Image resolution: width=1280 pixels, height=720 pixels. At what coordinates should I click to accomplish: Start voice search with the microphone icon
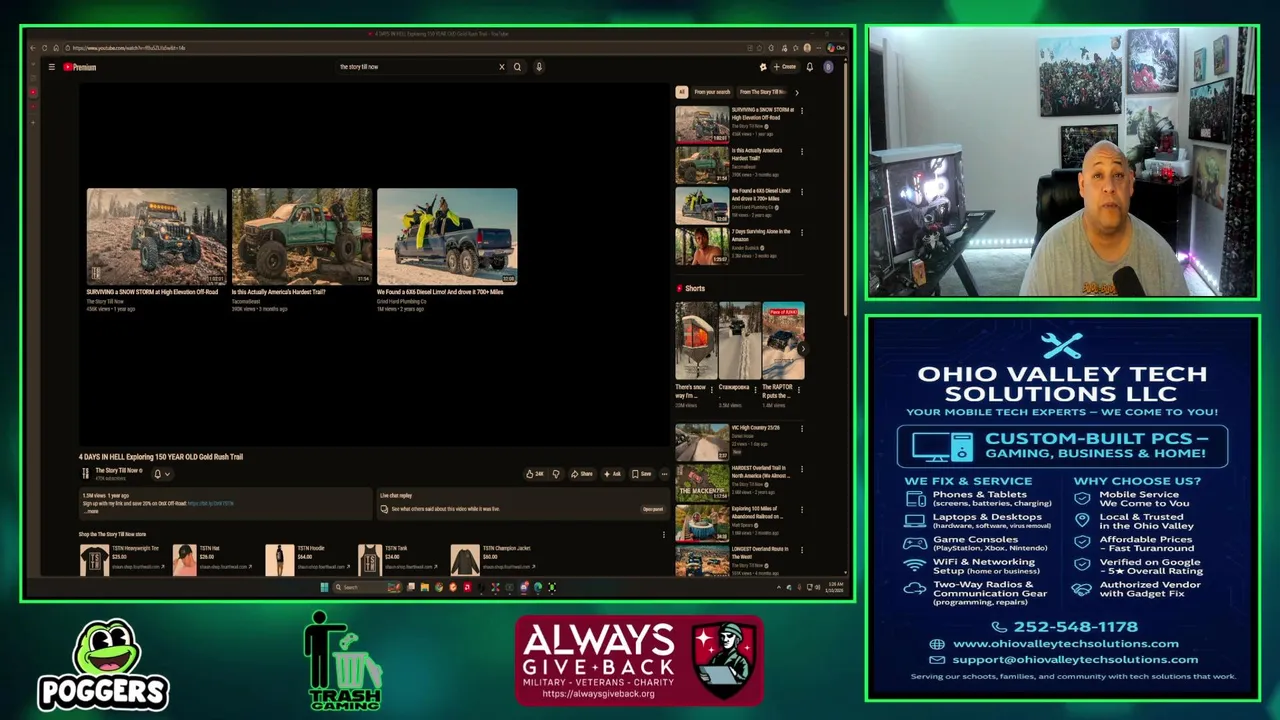(x=538, y=67)
